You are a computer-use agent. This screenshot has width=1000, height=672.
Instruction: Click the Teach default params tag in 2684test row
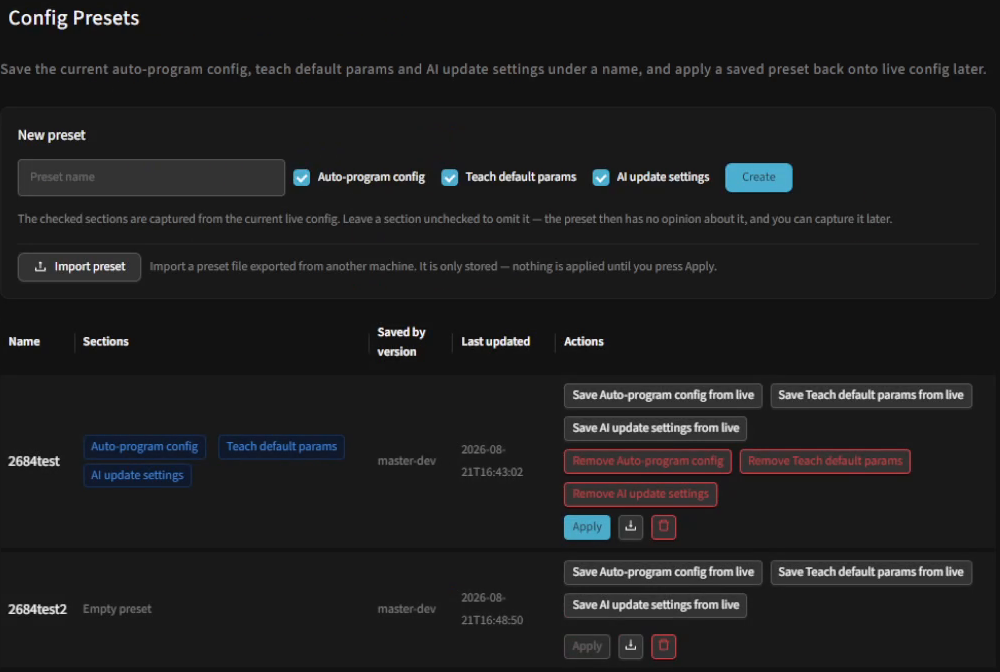281,447
